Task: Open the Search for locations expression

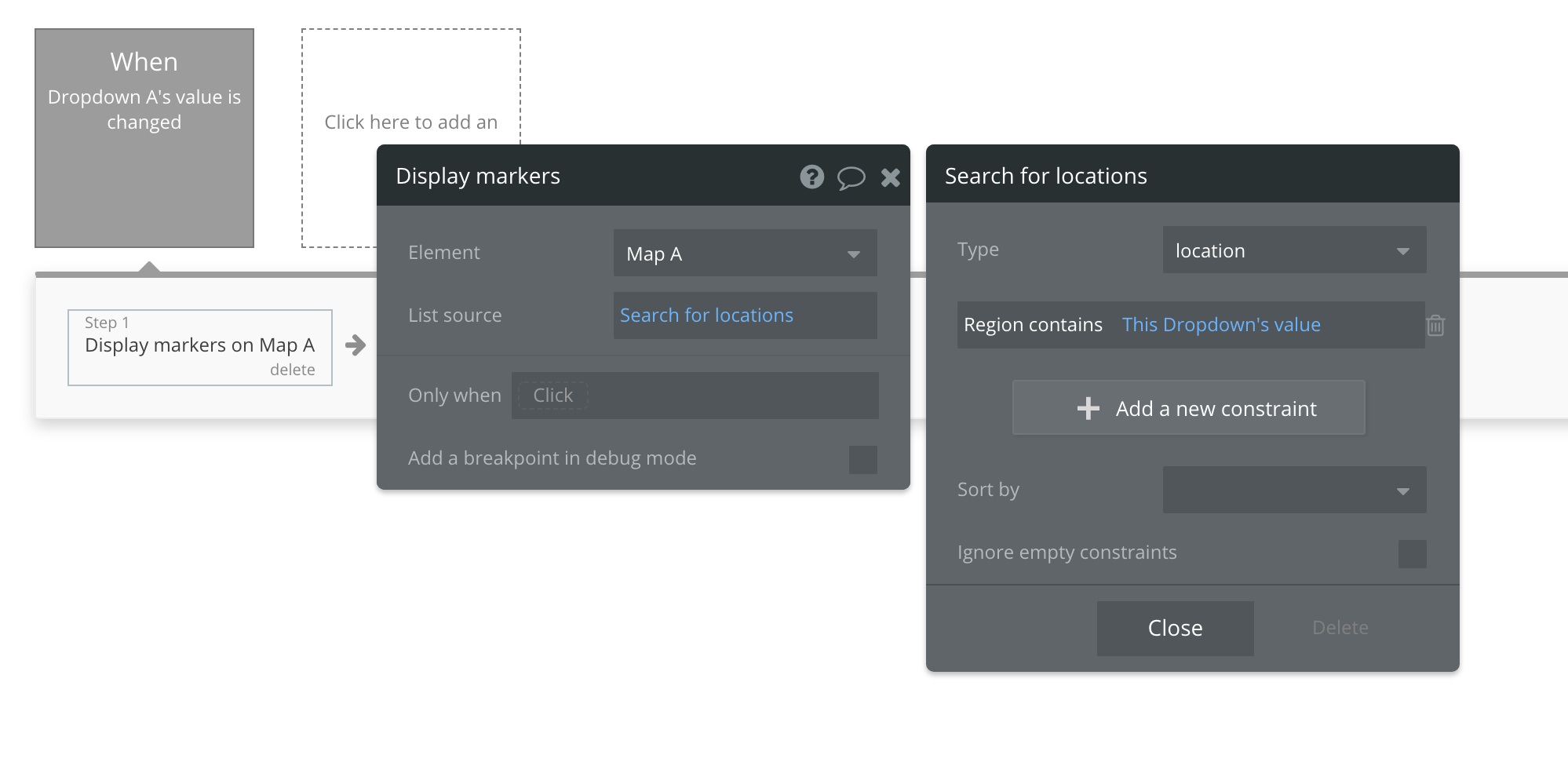Action: (x=706, y=316)
